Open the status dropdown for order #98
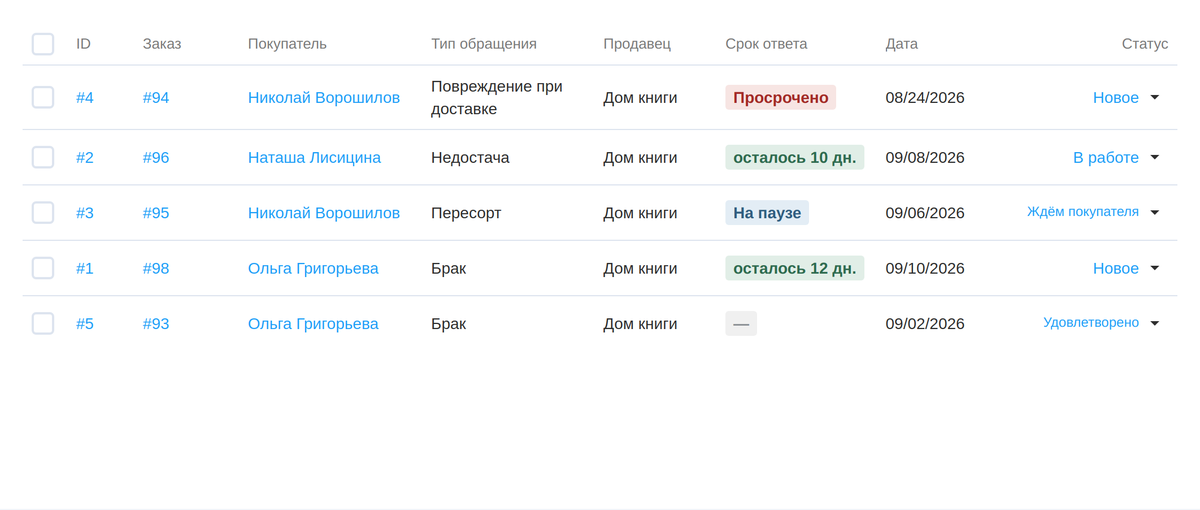This screenshot has width=1200, height=510. (1126, 268)
